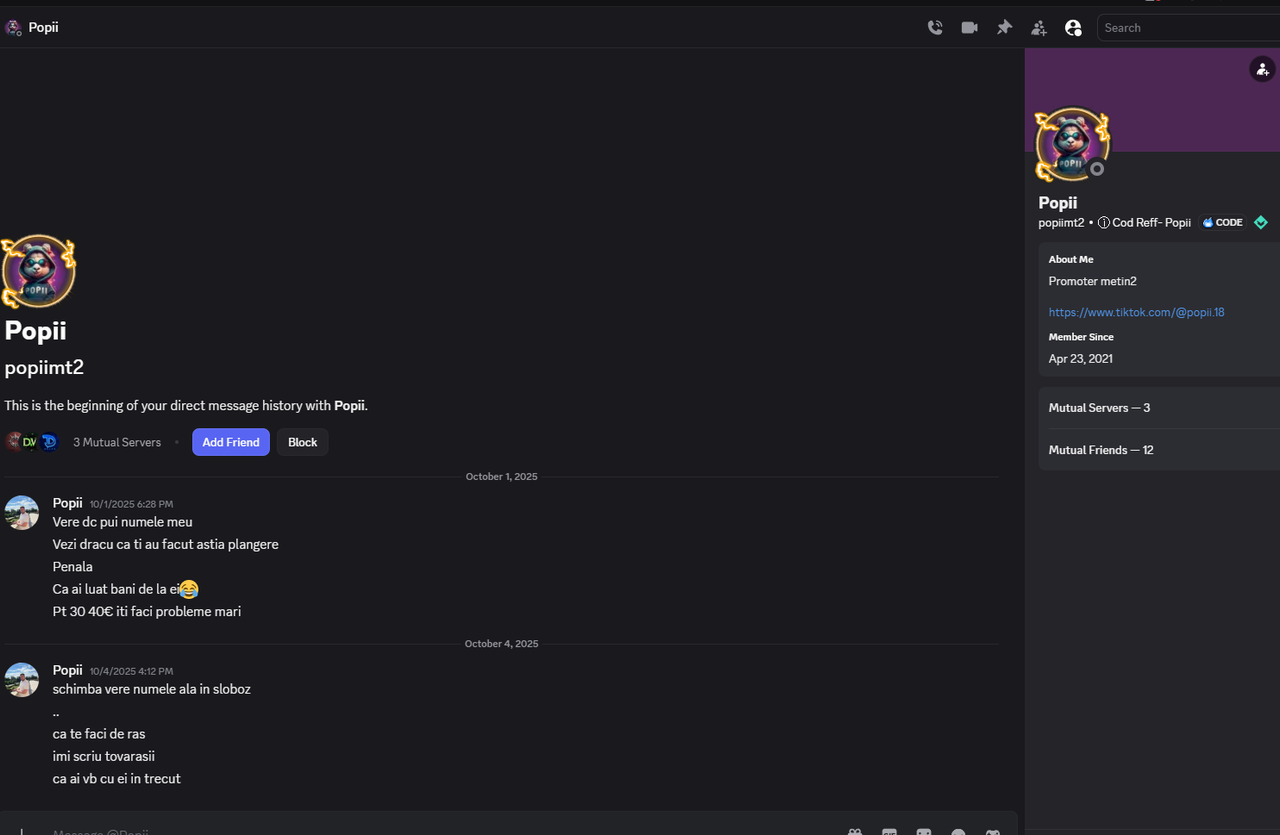Click the Popii author name on the October 4 message
This screenshot has width=1280, height=835.
coord(67,670)
